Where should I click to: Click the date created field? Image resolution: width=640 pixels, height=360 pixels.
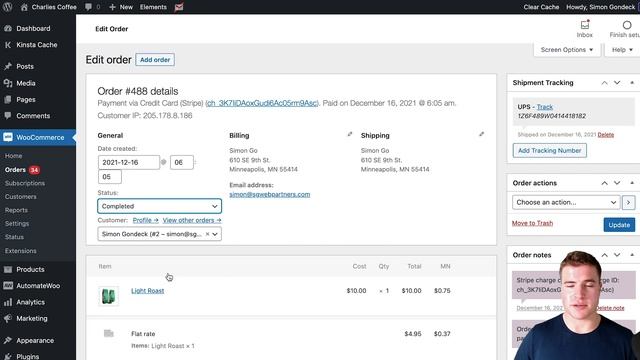coord(129,162)
